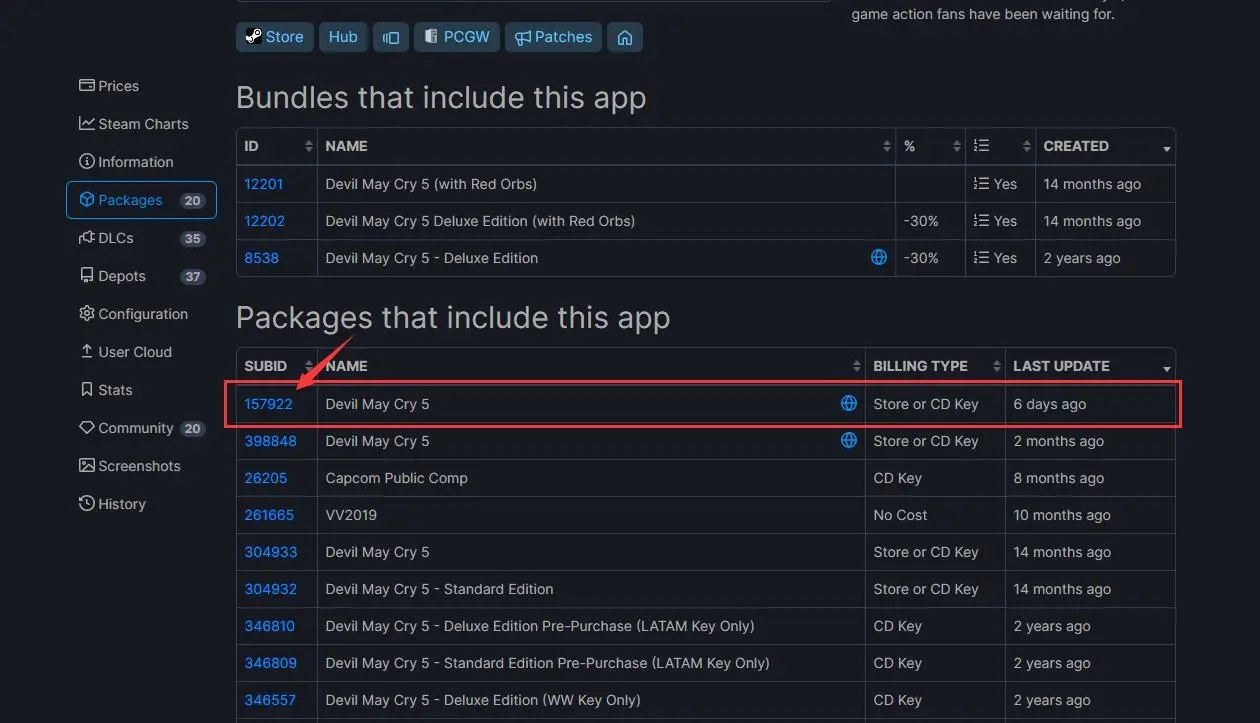Open package link 157922
Image resolution: width=1260 pixels, height=723 pixels.
click(268, 404)
